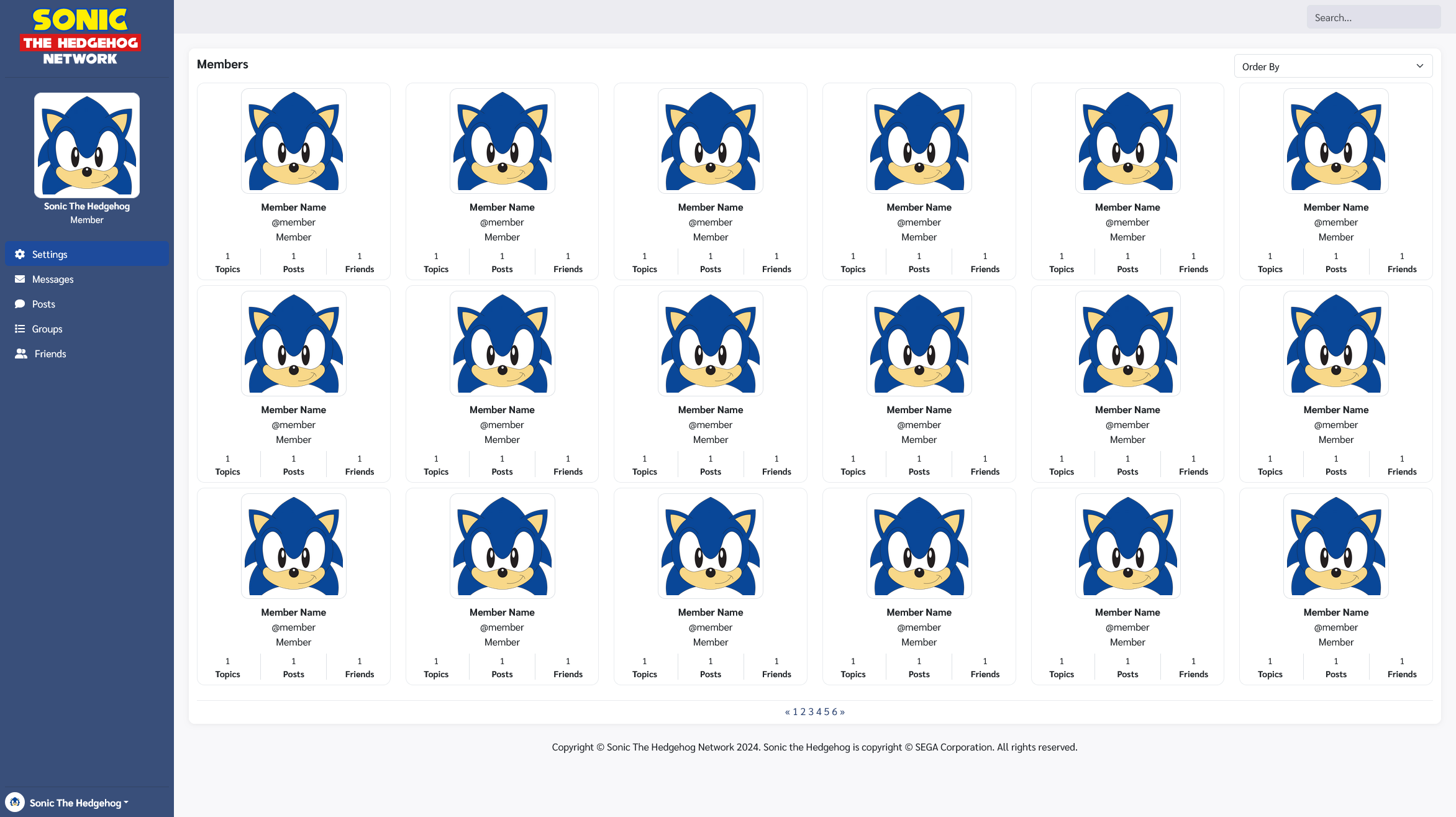Image resolution: width=1456 pixels, height=817 pixels.
Task: Click into the Search field
Action: click(1373, 17)
